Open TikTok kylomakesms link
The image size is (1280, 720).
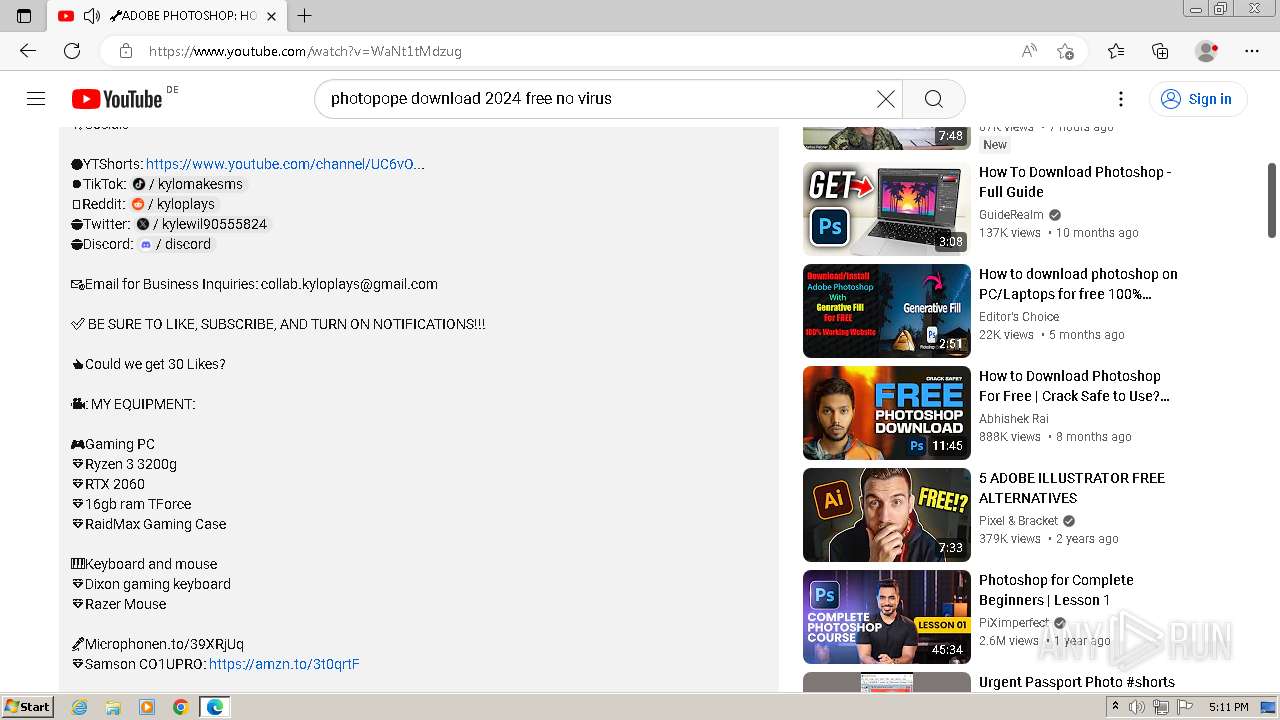(x=187, y=184)
